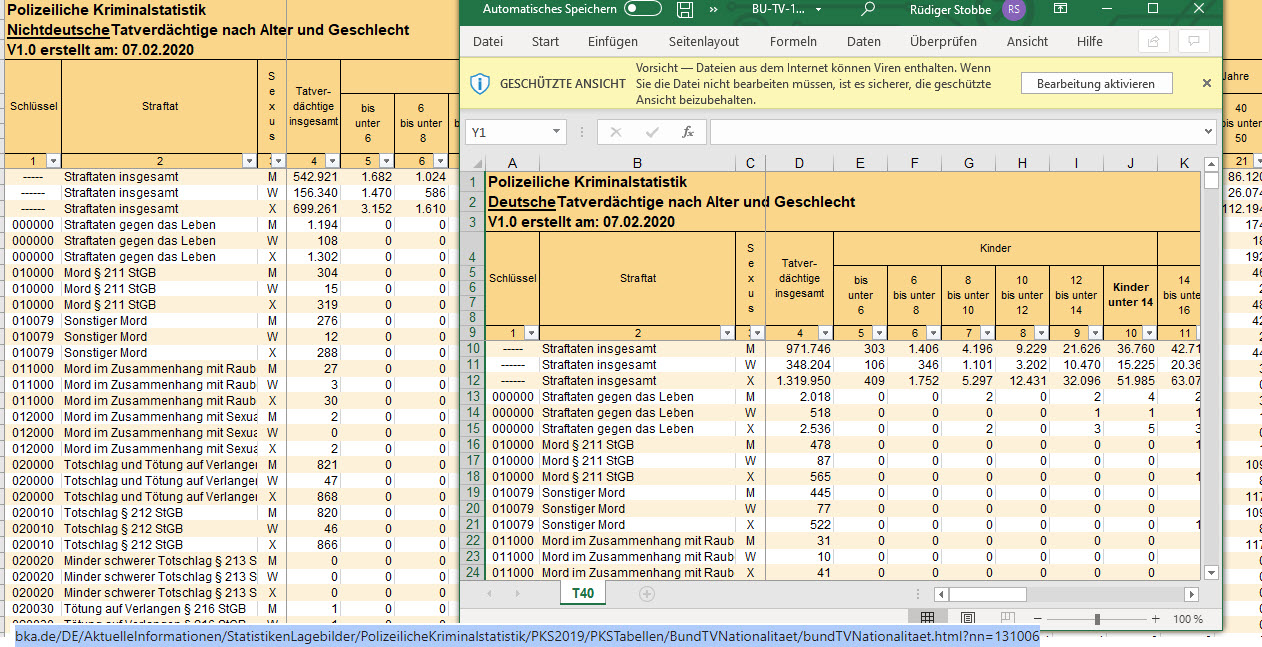
Task: Select the T40 sheet tab
Action: (x=582, y=594)
